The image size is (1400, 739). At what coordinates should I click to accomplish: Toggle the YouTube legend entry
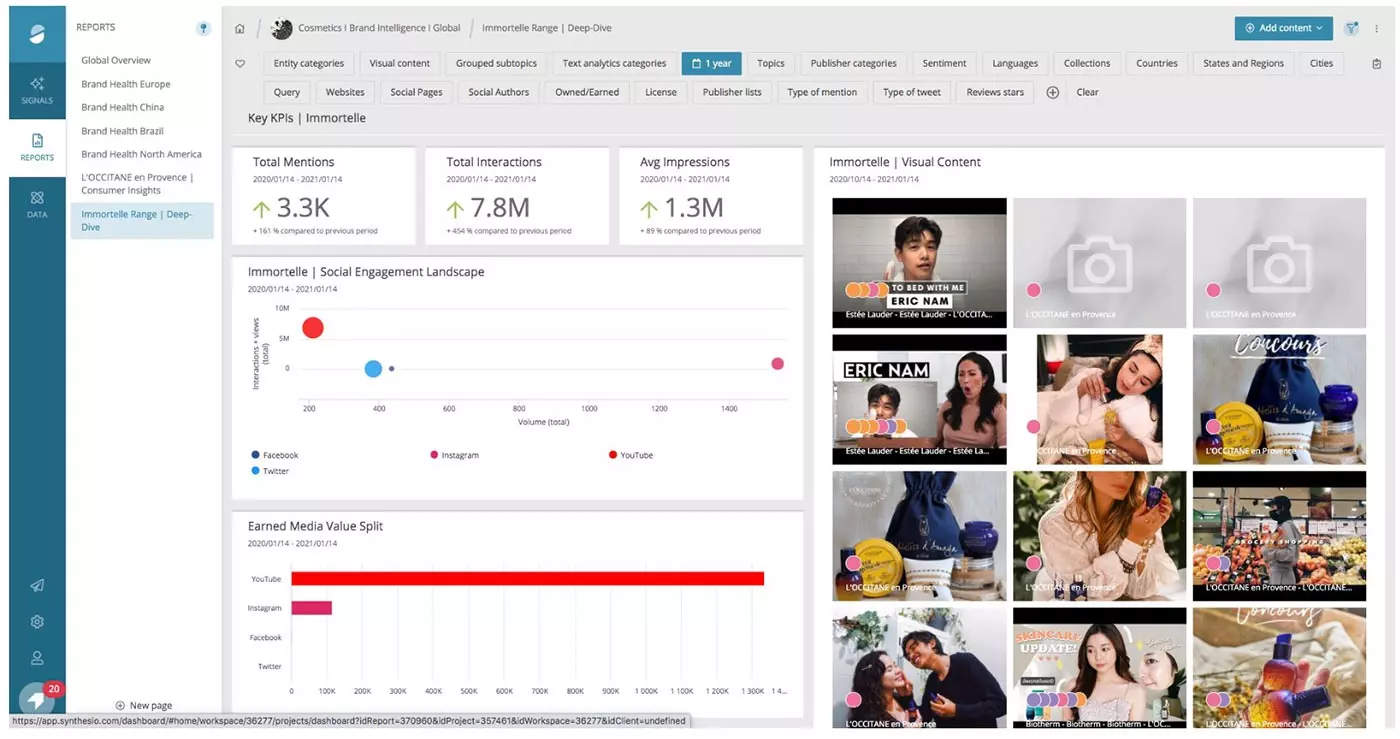click(x=635, y=455)
